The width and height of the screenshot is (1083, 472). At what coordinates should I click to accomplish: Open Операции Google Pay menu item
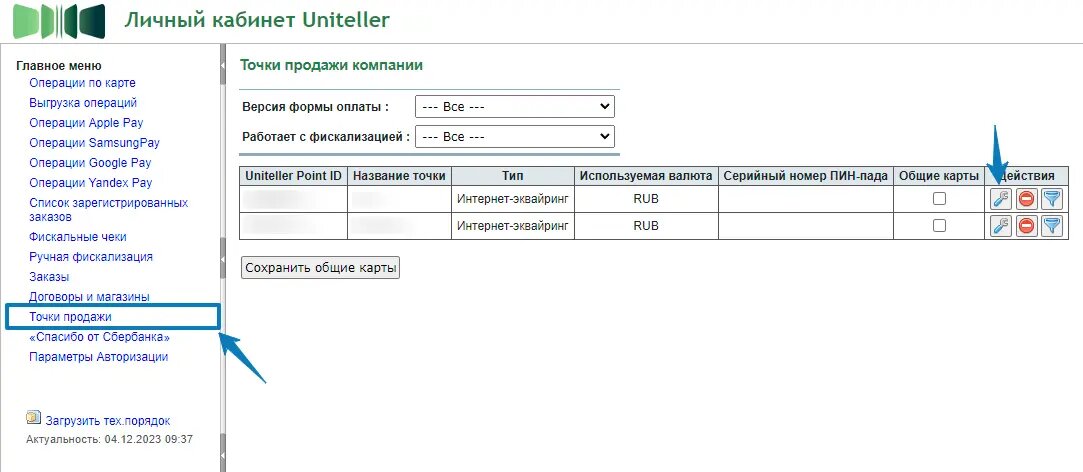coord(90,163)
